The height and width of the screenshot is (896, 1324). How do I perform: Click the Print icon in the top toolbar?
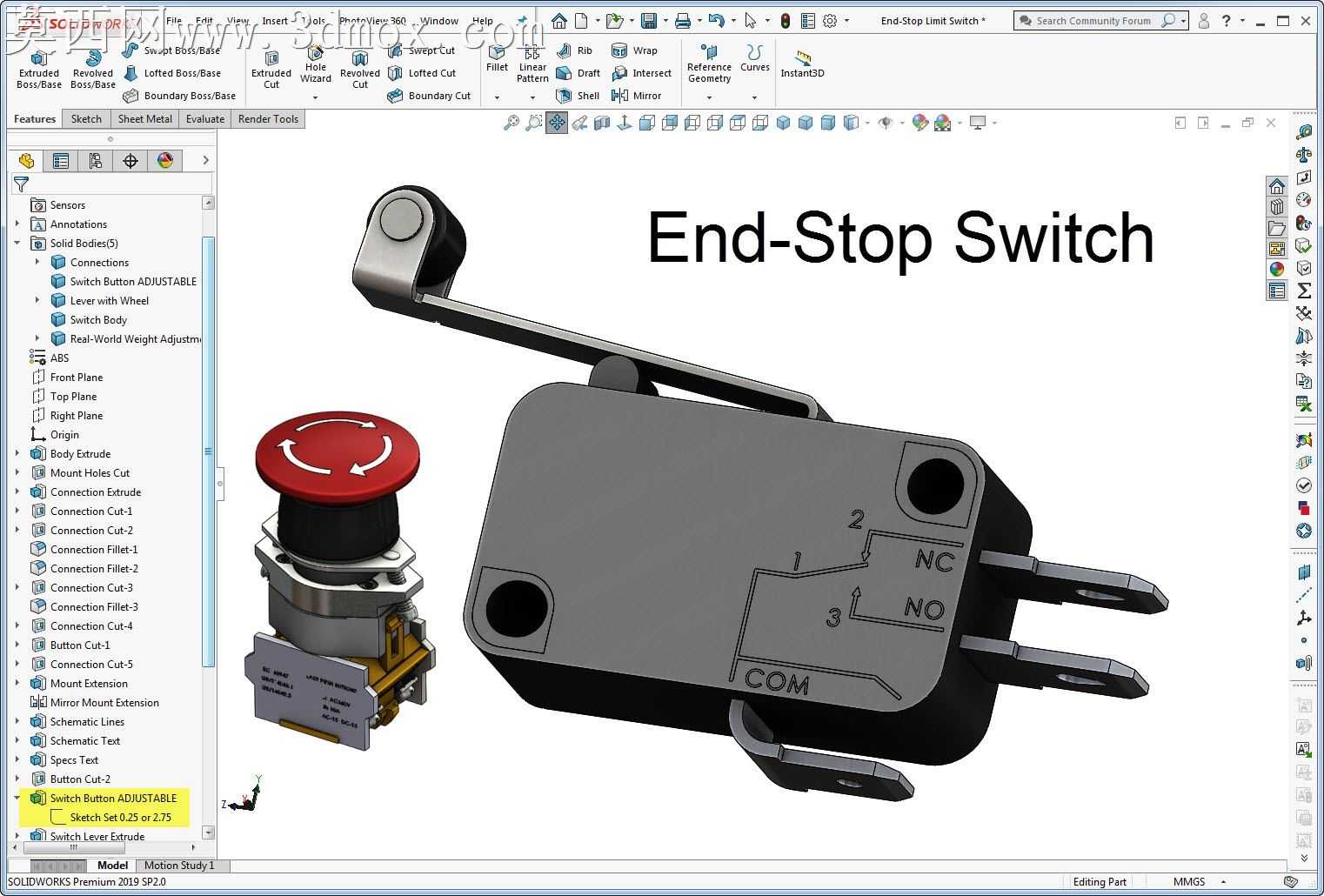tap(683, 21)
